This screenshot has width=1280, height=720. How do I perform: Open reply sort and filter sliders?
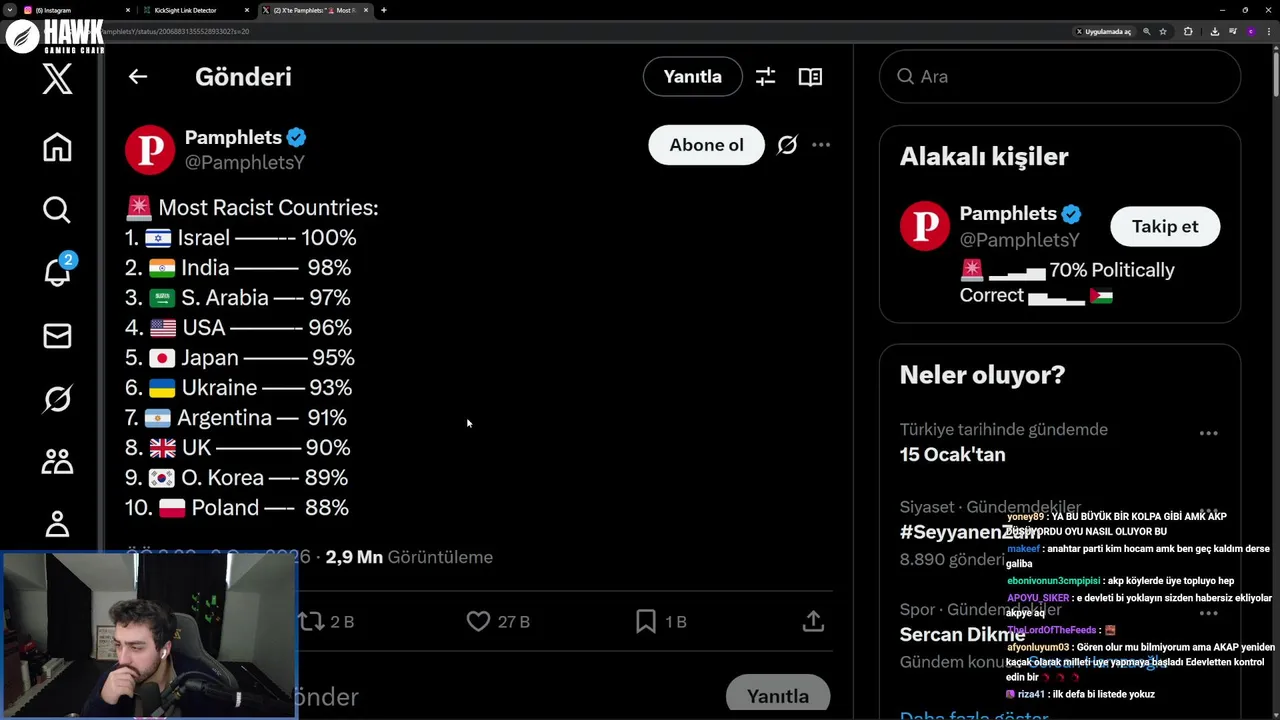766,77
